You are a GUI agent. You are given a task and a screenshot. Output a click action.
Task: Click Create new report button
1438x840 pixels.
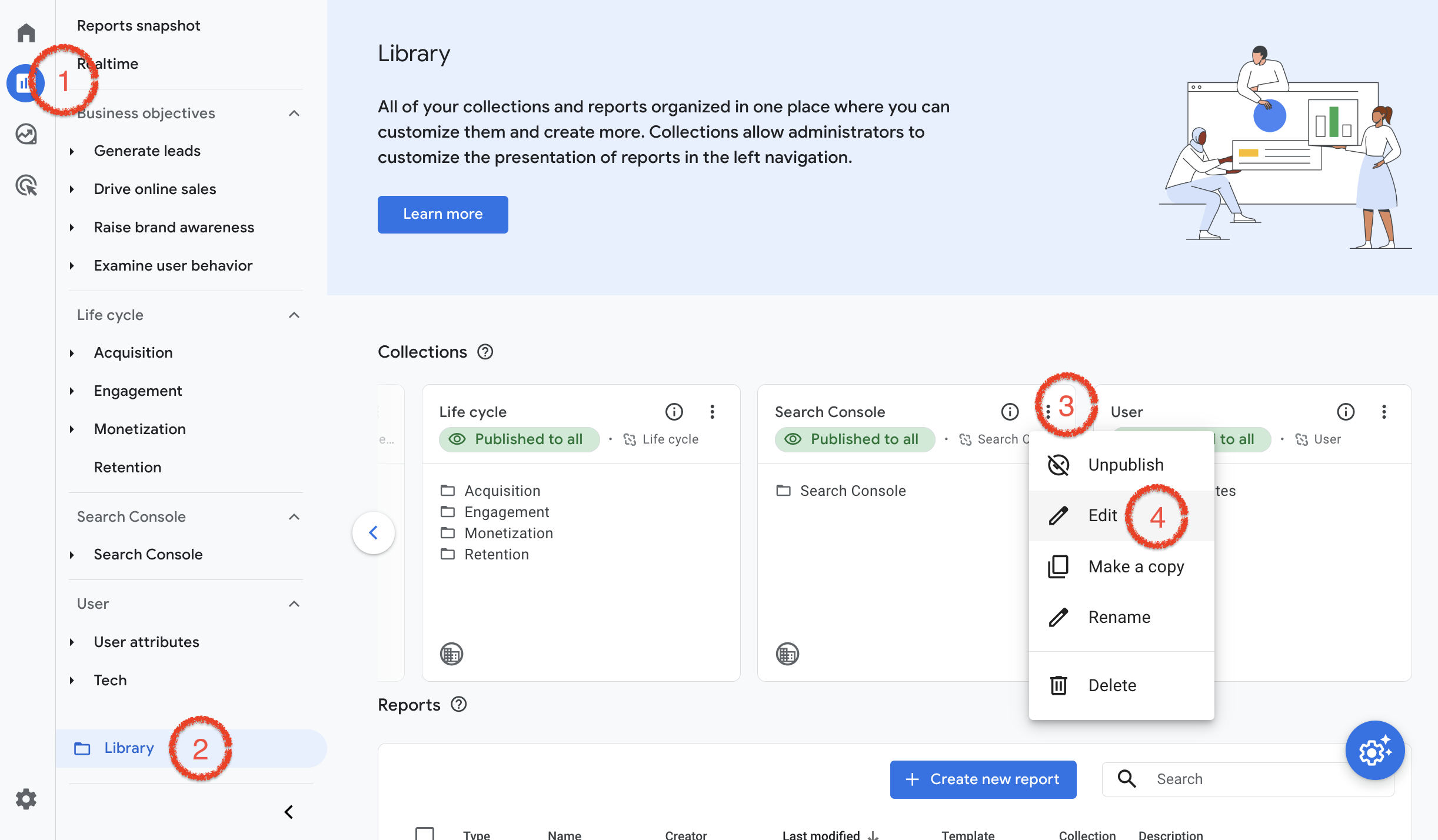click(983, 779)
